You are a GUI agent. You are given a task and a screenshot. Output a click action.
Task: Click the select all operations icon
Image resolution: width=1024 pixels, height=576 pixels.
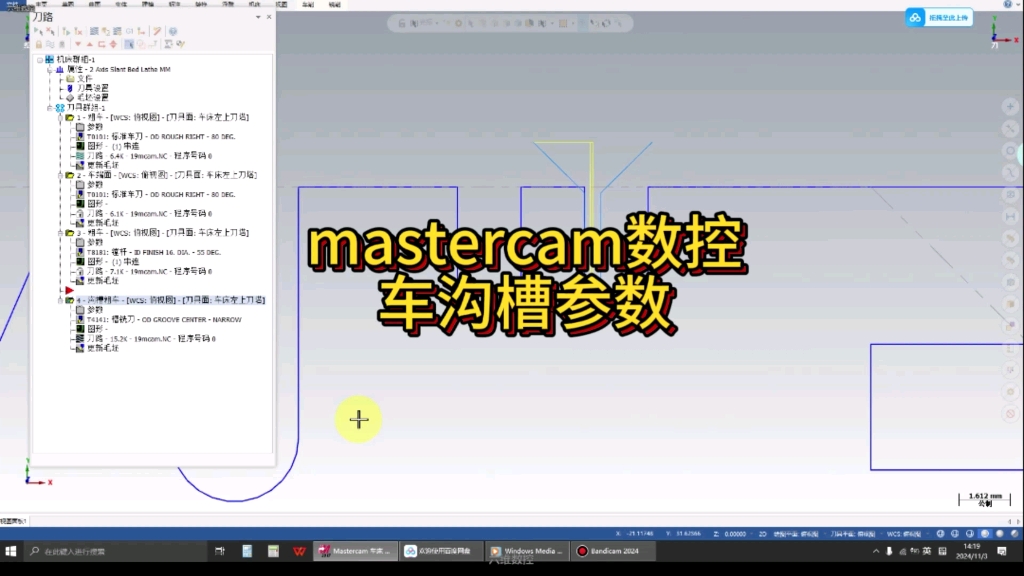point(39,31)
